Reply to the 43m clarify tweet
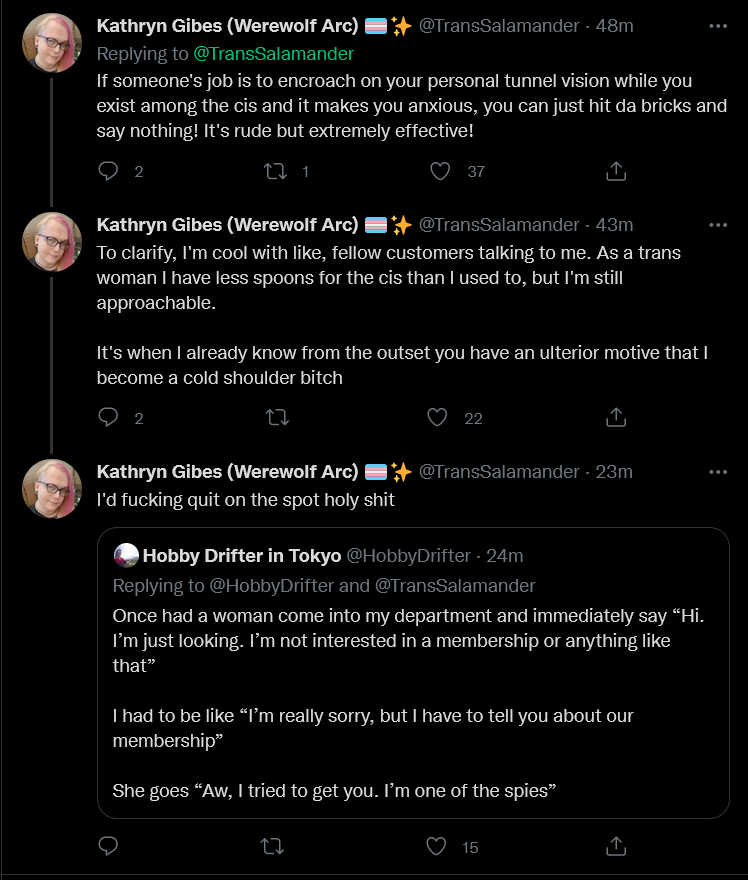This screenshot has height=880, width=748. pos(108,418)
